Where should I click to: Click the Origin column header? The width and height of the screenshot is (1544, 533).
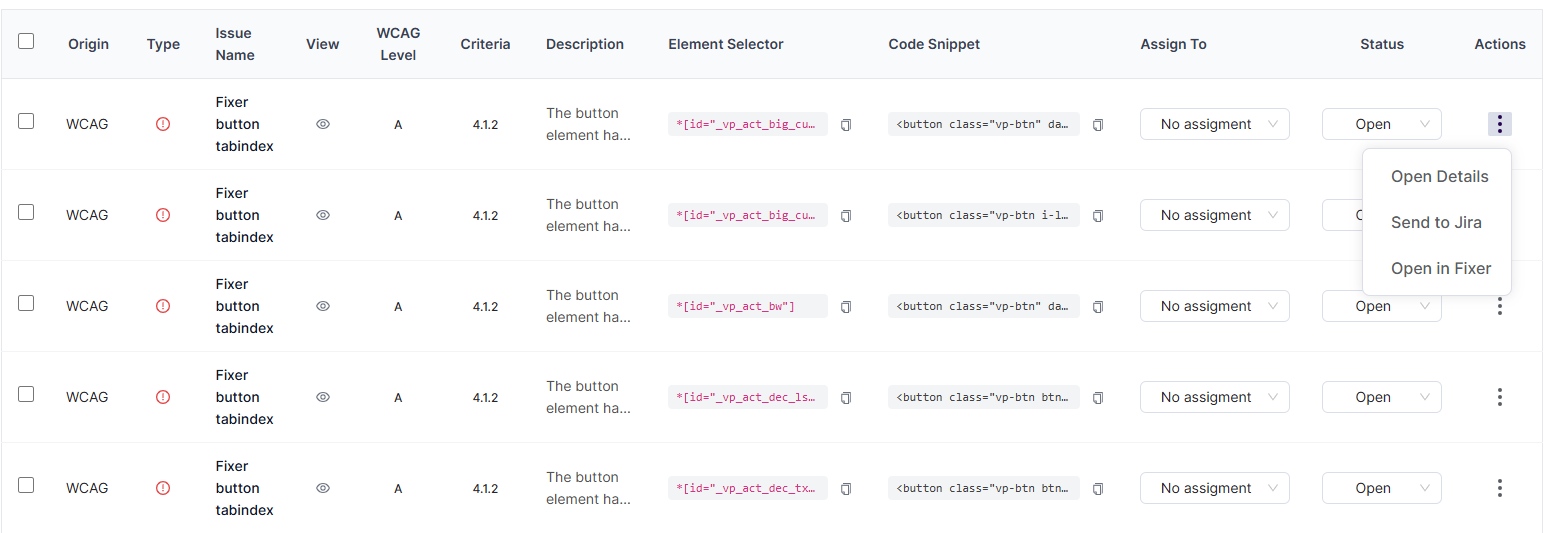(89, 44)
